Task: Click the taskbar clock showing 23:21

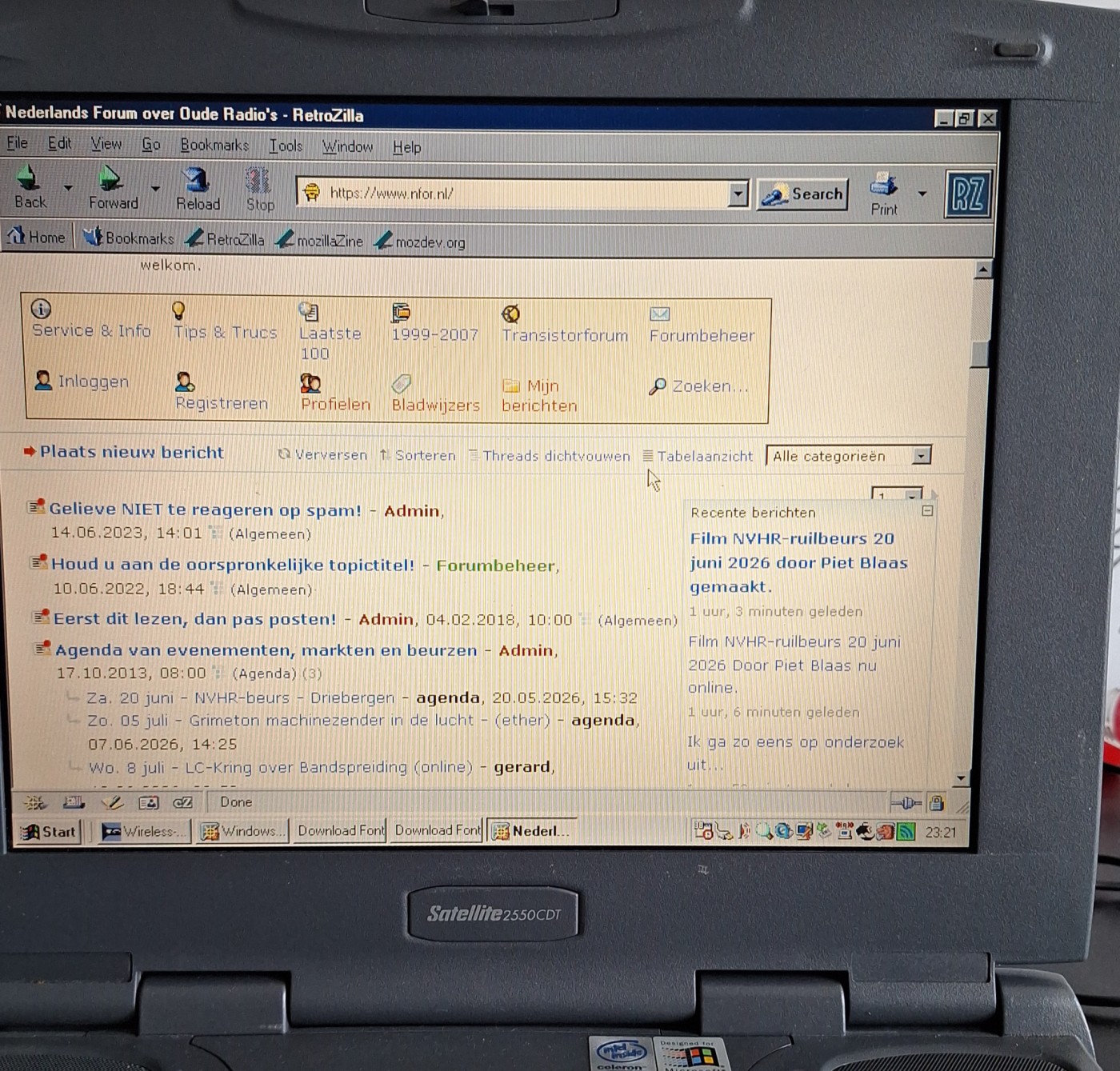Action: point(940,833)
